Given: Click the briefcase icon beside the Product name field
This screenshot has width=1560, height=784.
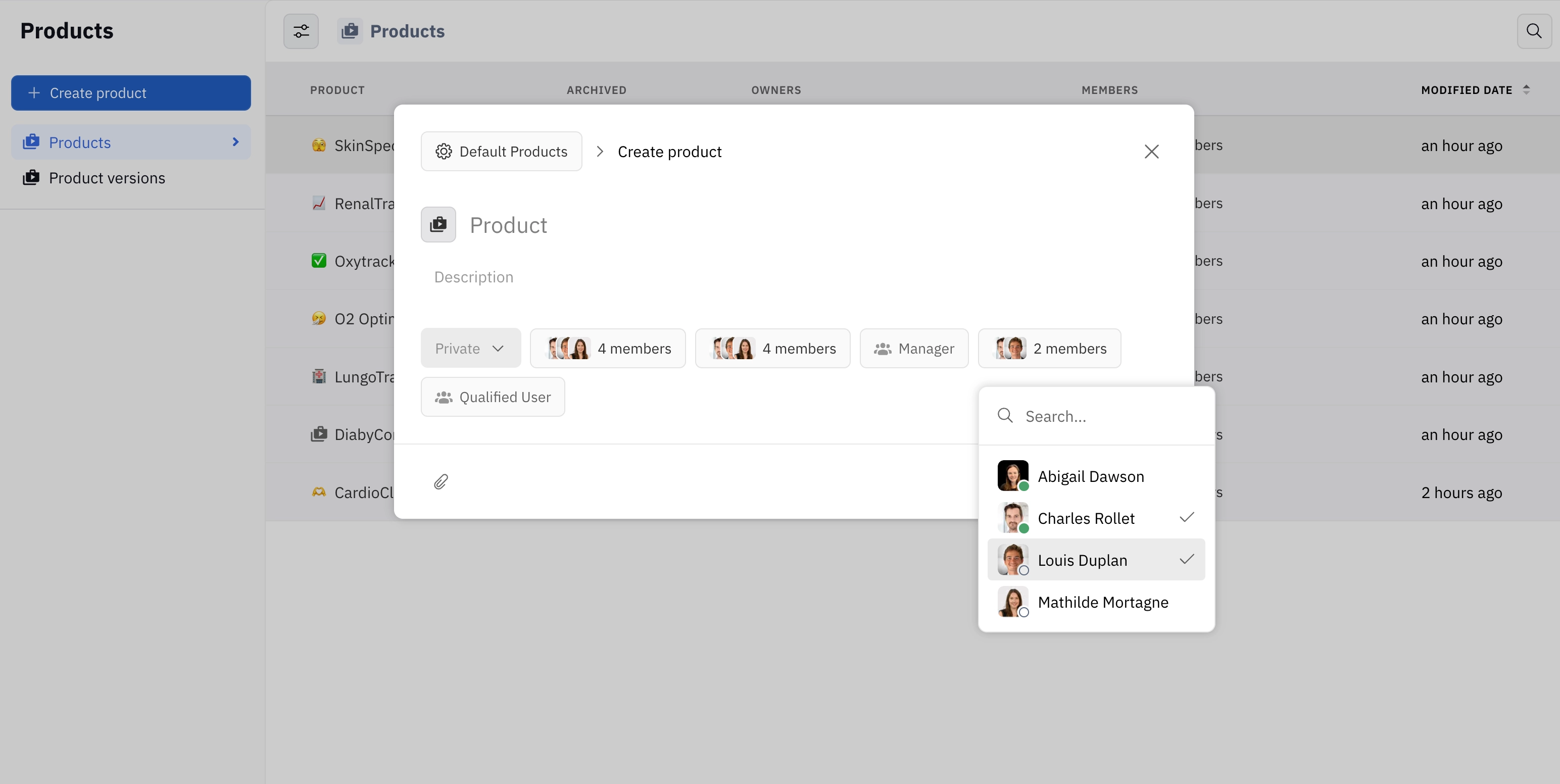Looking at the screenshot, I should coord(438,225).
